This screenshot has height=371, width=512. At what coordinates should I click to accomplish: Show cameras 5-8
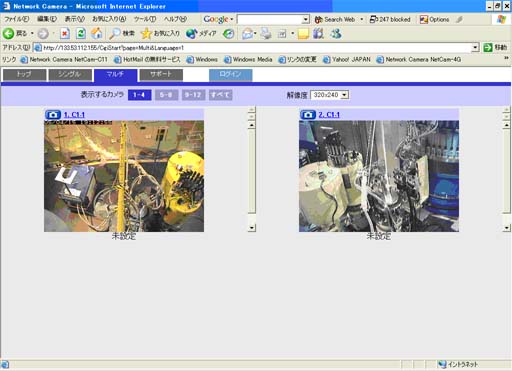[x=166, y=95]
